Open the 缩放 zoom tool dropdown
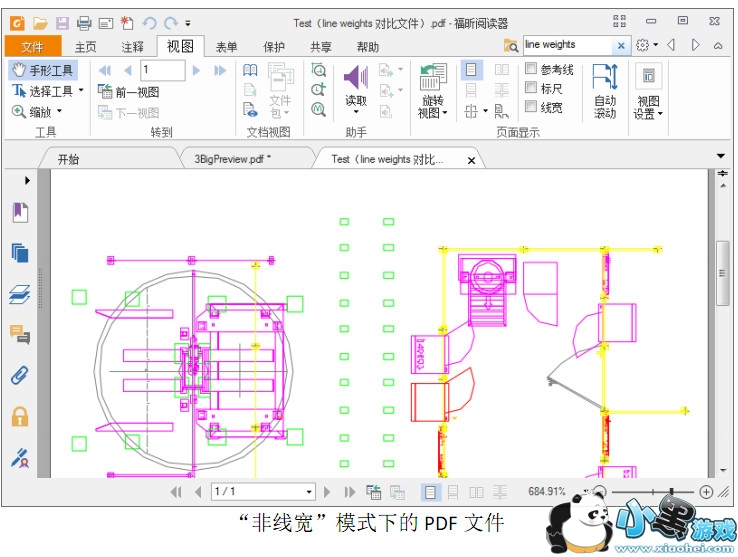This screenshot has height=557, width=738. pos(60,111)
